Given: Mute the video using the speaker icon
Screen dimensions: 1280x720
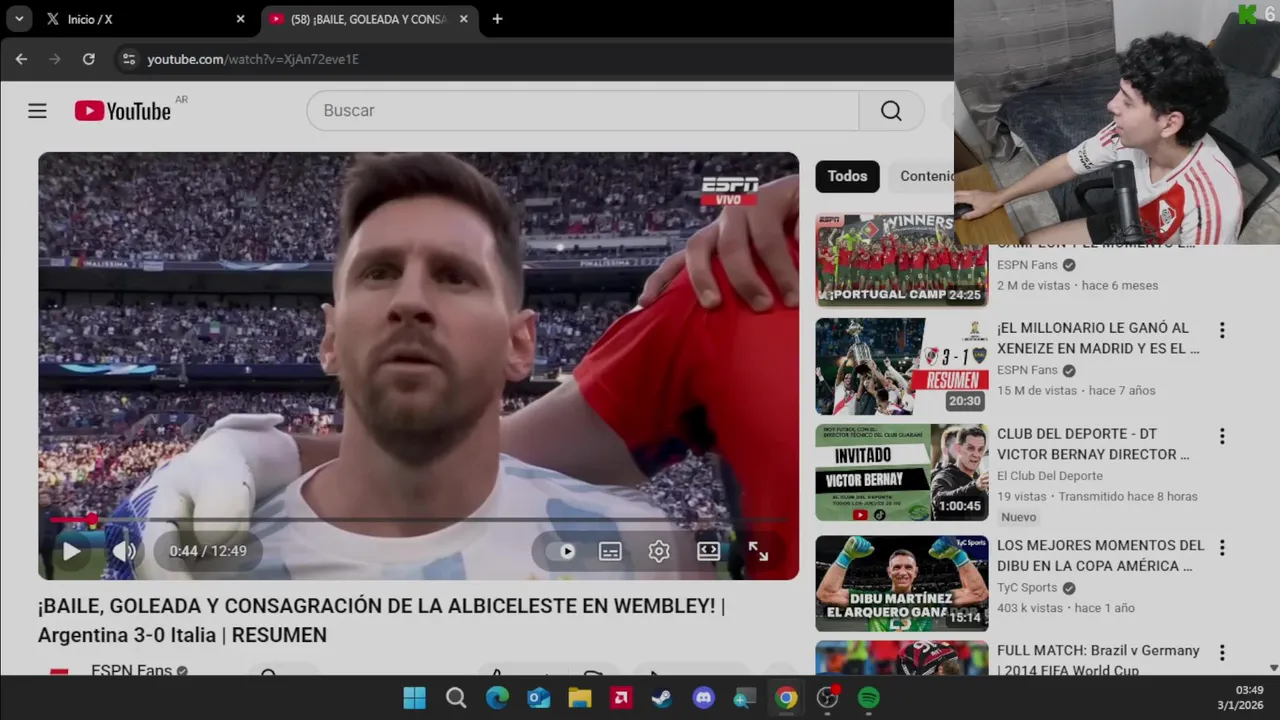Looking at the screenshot, I should tap(123, 551).
